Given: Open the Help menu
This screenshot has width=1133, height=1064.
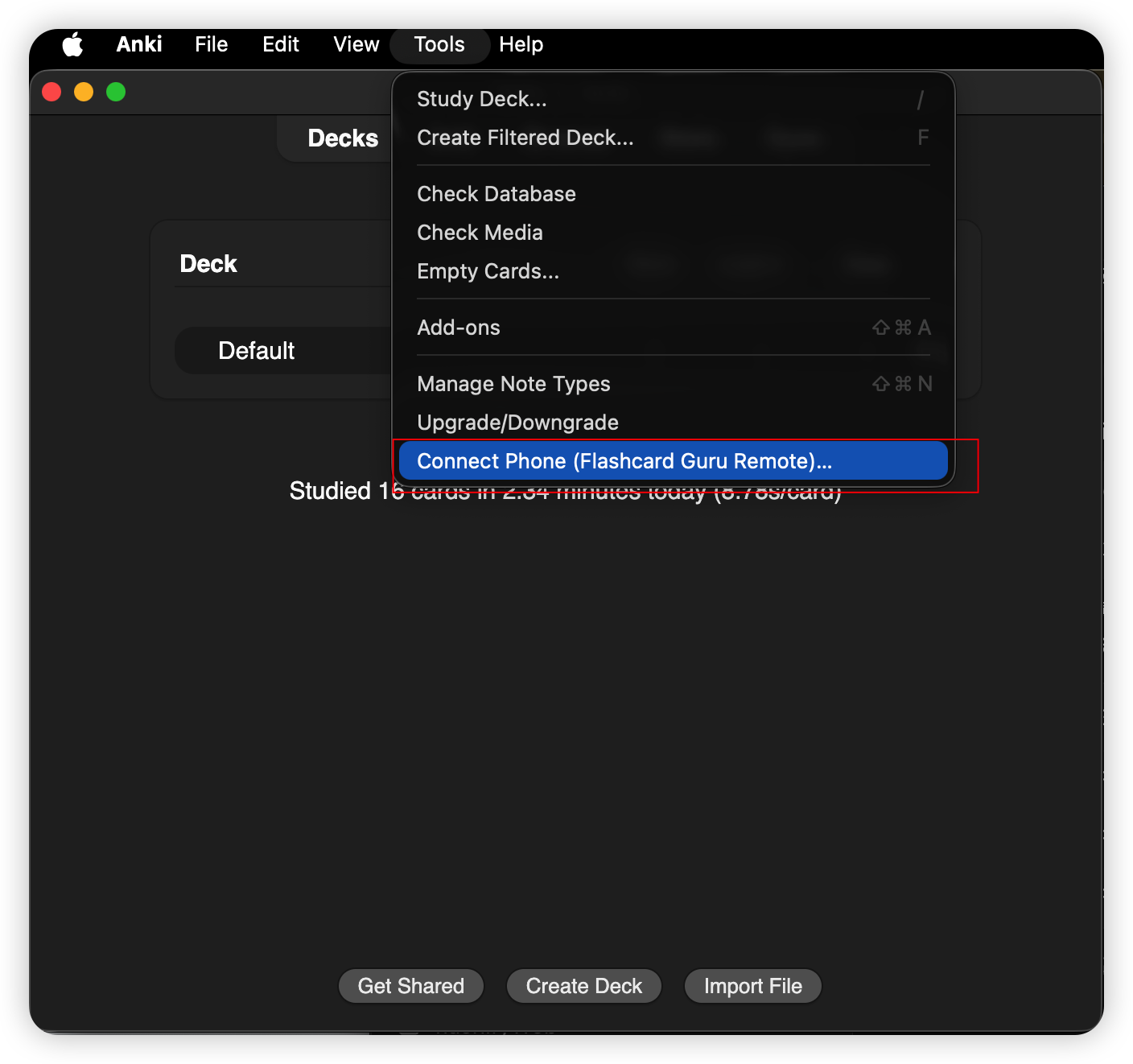Looking at the screenshot, I should pyautogui.click(x=521, y=44).
